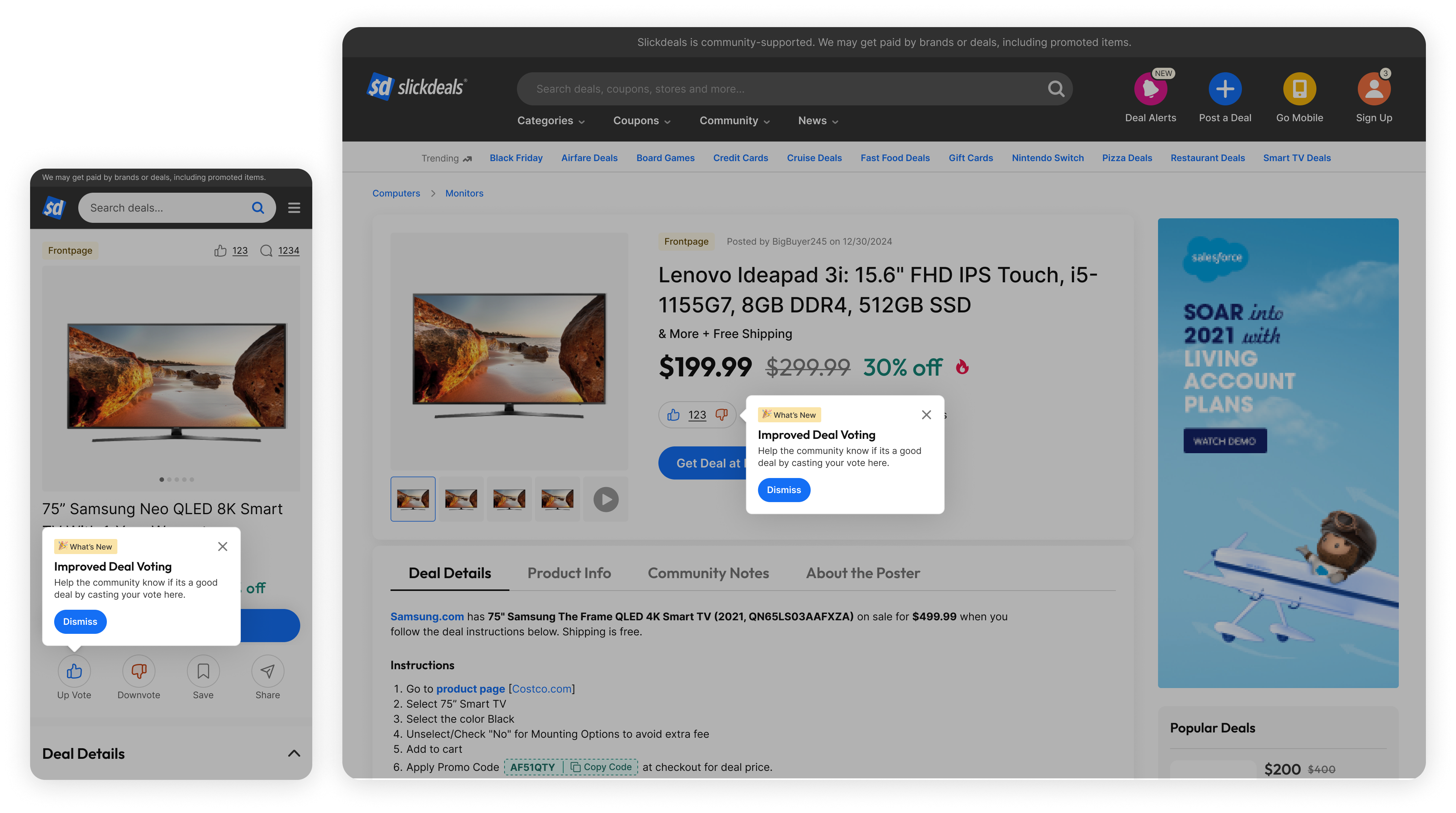
Task: Downvote the desktop deal with thumbs-down
Action: click(x=721, y=415)
